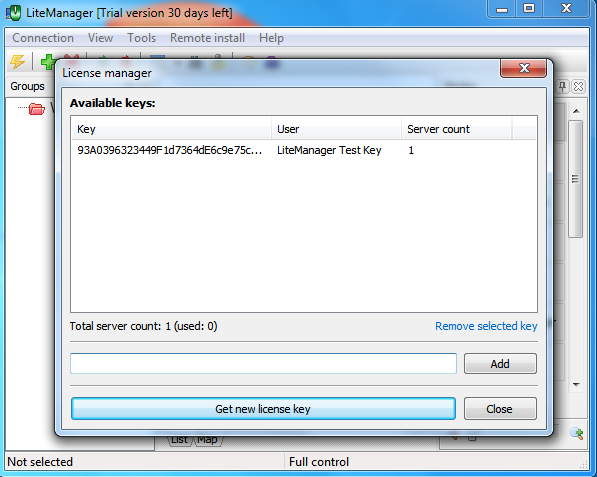Open the Connection menu
The width and height of the screenshot is (597, 477).
[x=43, y=38]
